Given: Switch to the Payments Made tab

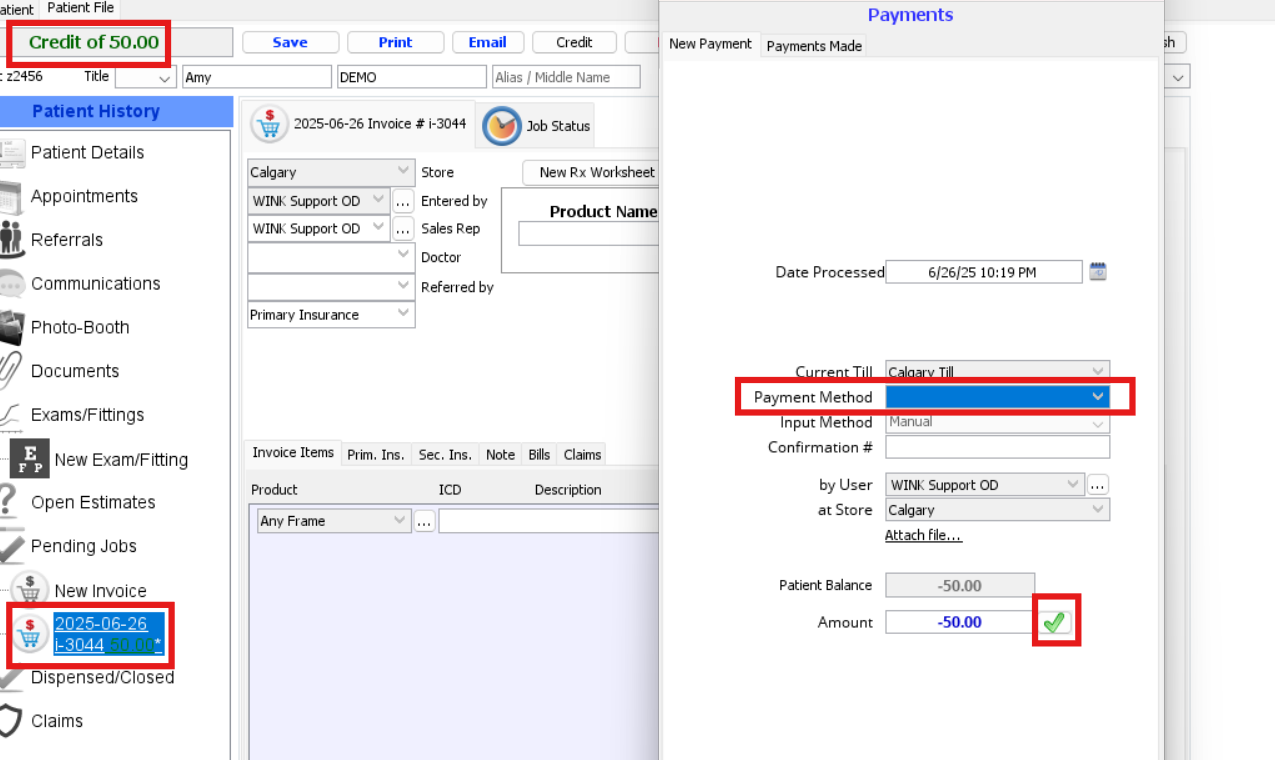Looking at the screenshot, I should (x=814, y=46).
